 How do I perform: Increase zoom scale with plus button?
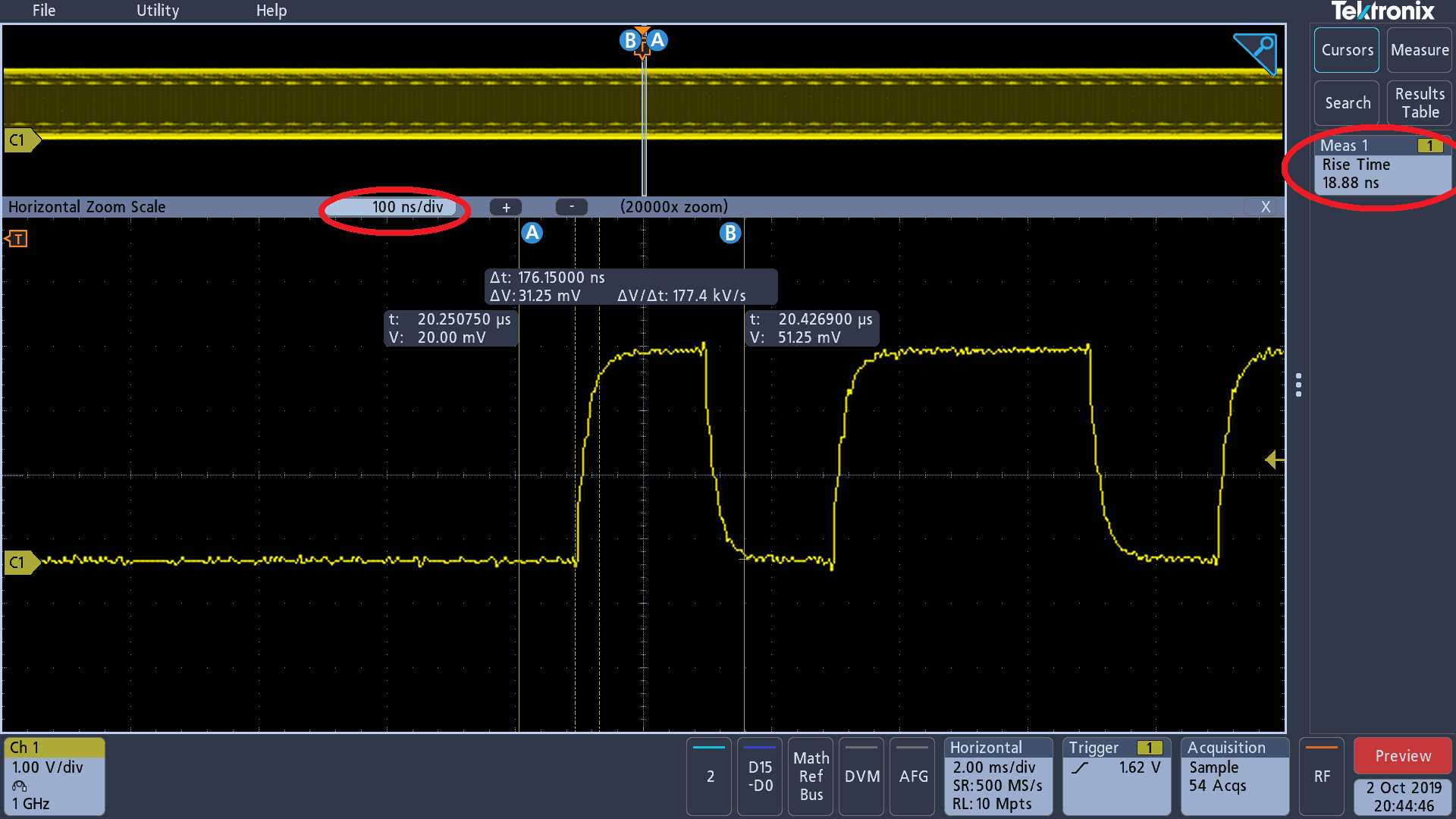coord(506,207)
